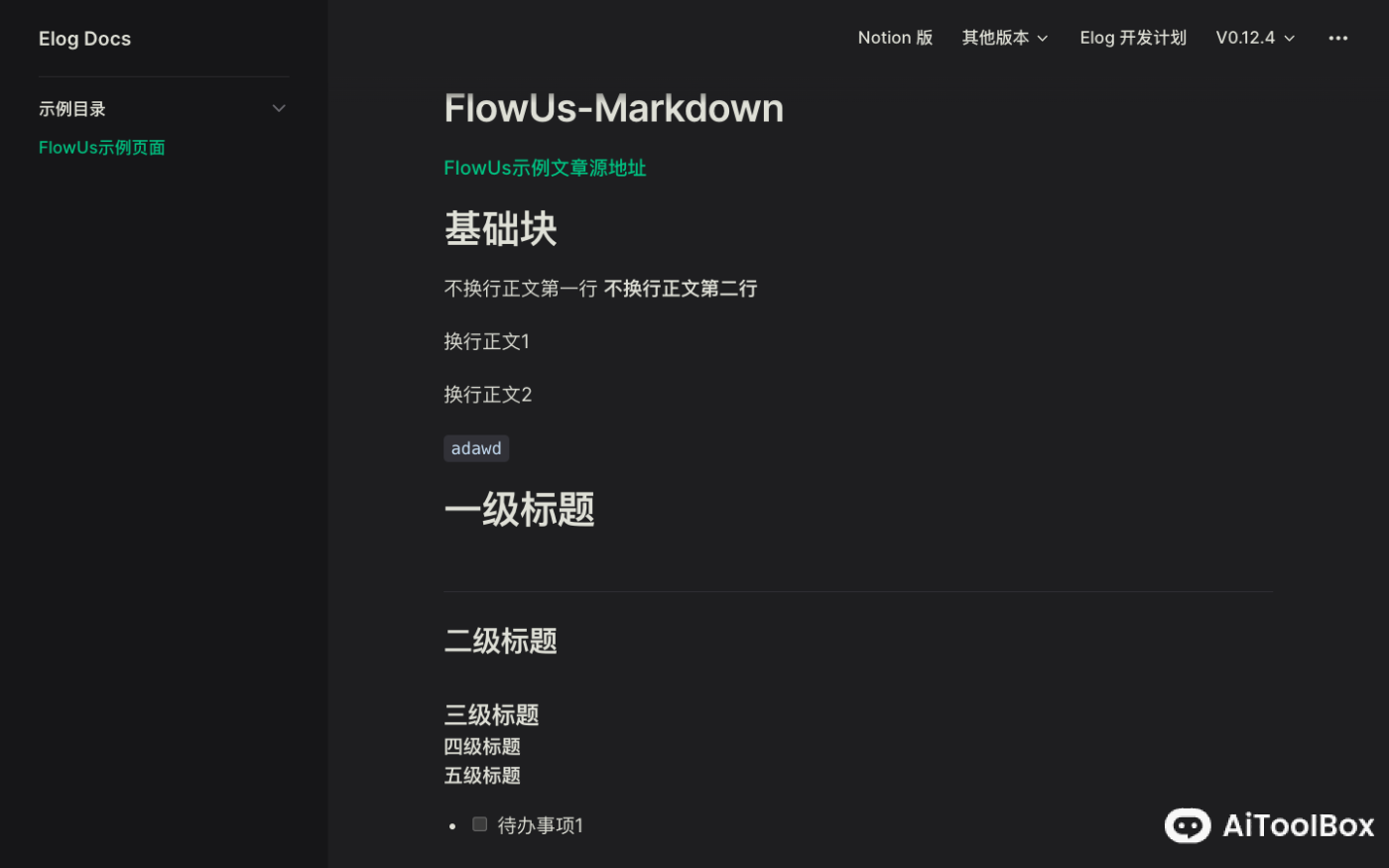
Task: Switch to the Notion 版 docs
Action: click(x=894, y=38)
